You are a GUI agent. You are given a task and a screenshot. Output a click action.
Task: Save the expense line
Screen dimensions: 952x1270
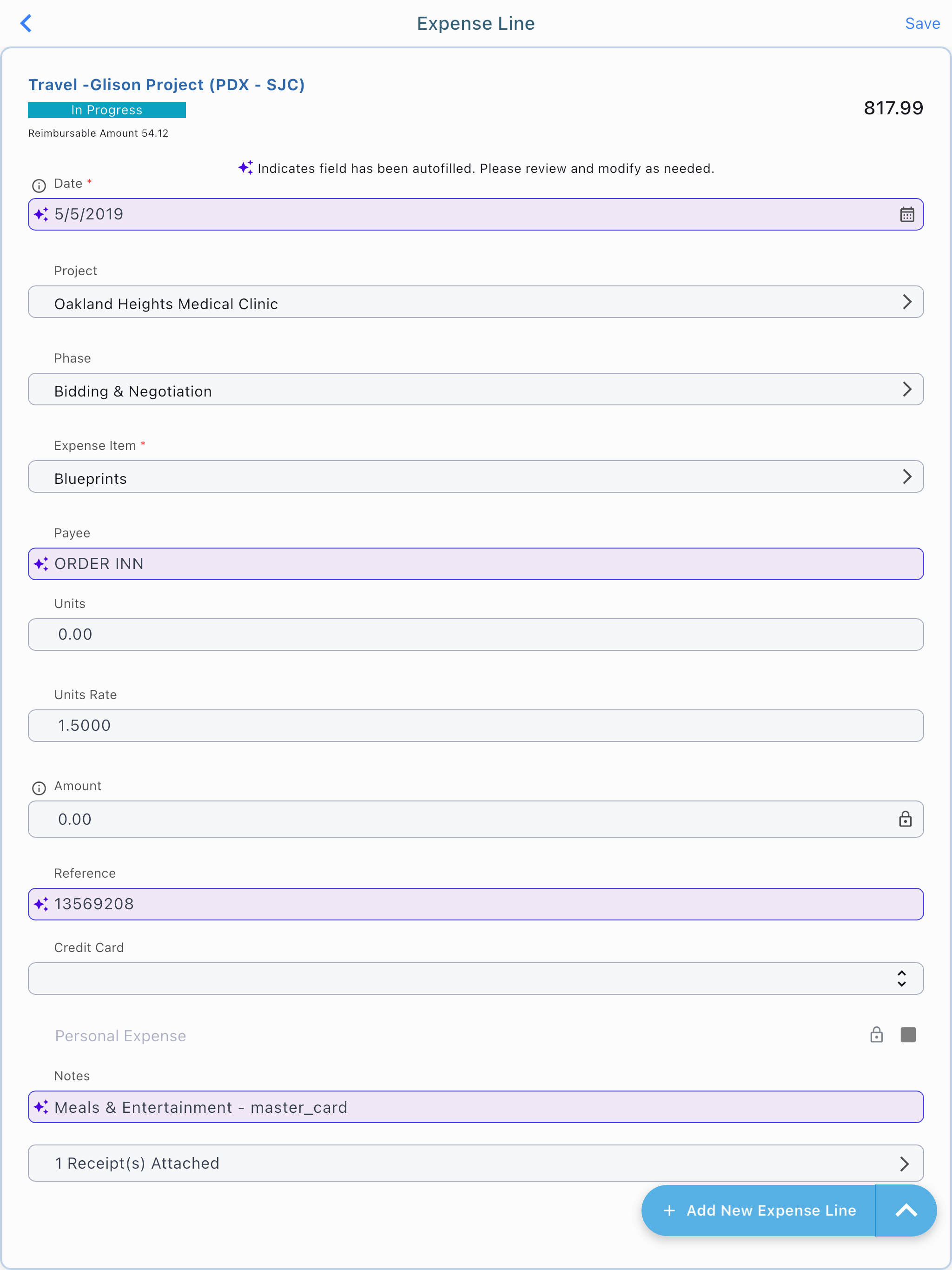tap(922, 24)
